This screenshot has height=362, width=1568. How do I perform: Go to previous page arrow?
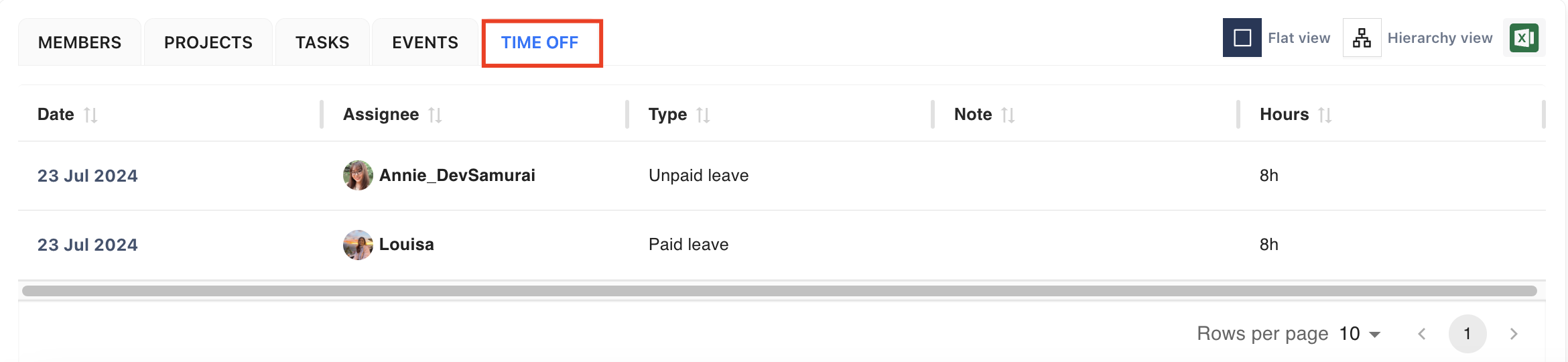1422,334
